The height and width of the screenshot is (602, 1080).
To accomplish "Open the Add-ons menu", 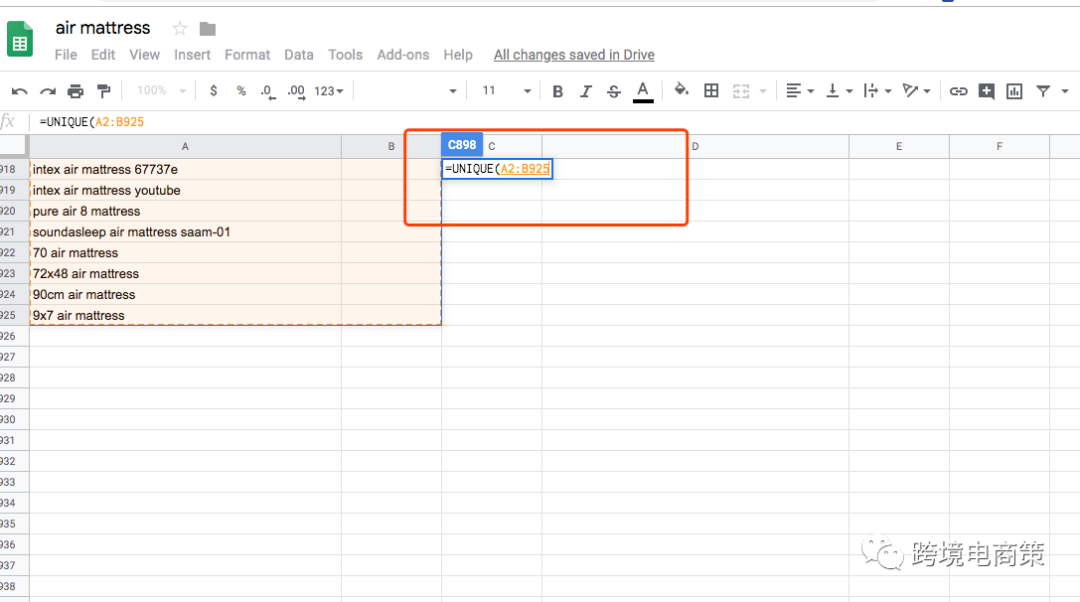I will (403, 55).
